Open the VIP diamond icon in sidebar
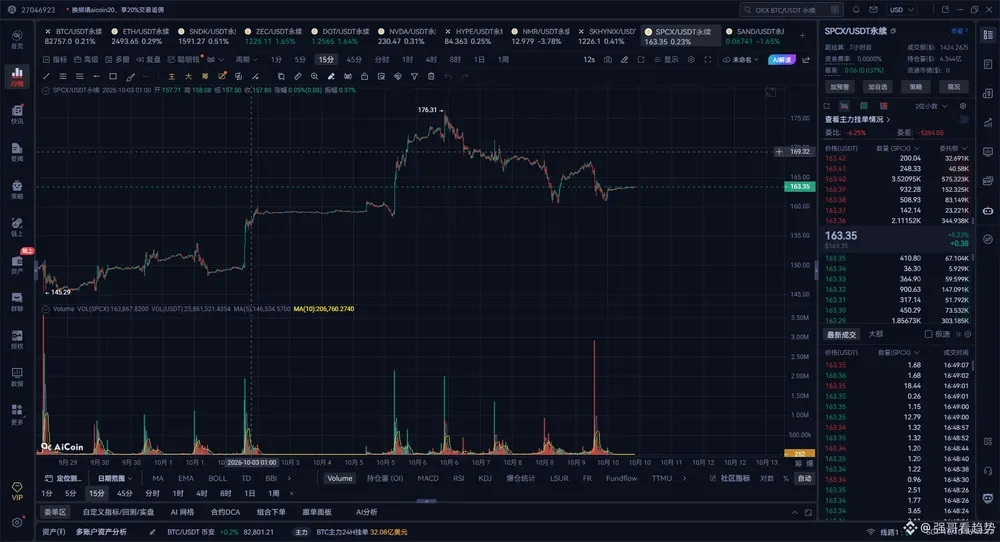The width and height of the screenshot is (1000, 542). pos(17,490)
